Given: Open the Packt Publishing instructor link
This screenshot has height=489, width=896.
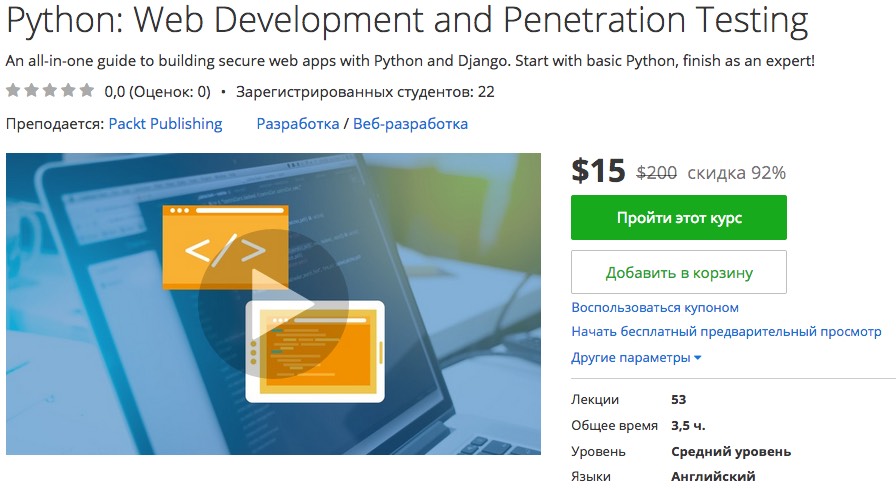Looking at the screenshot, I should click(165, 124).
